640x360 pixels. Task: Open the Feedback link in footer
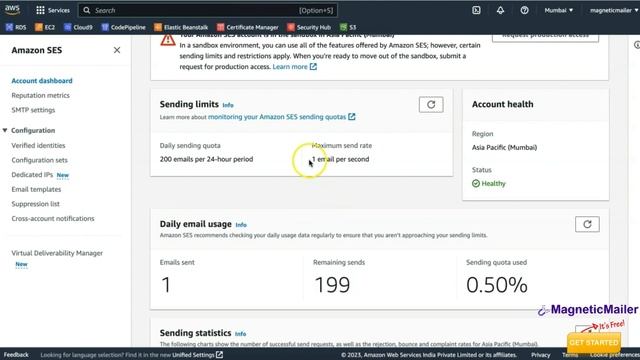click(x=16, y=355)
